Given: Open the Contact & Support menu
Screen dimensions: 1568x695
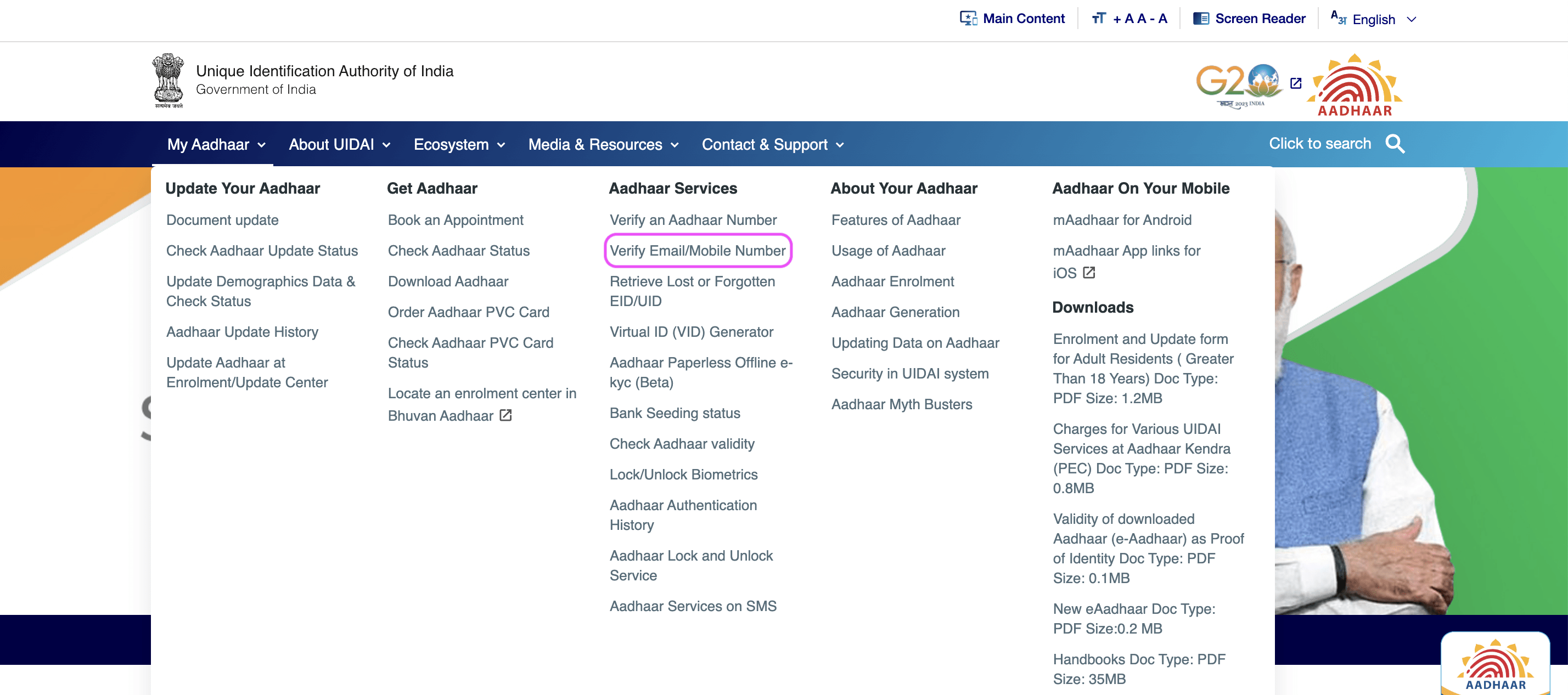Looking at the screenshot, I should 765,144.
